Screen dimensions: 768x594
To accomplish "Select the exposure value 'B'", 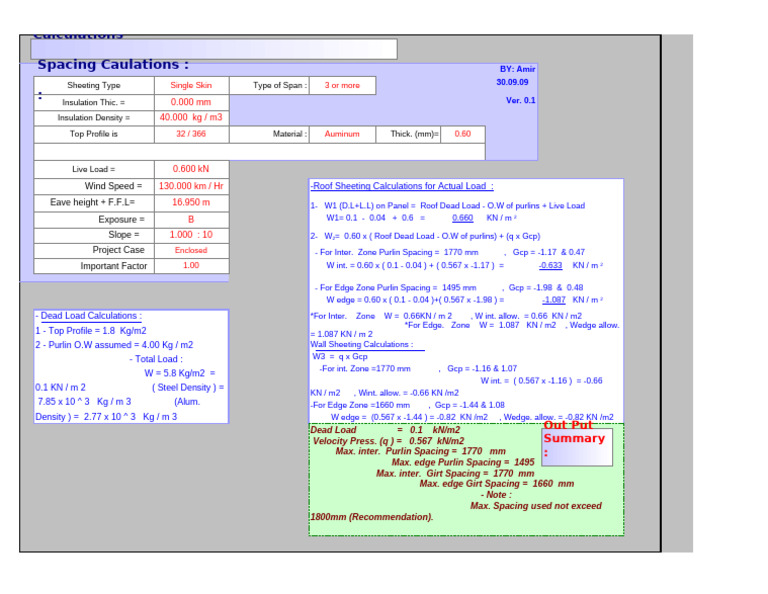I will coord(192,219).
